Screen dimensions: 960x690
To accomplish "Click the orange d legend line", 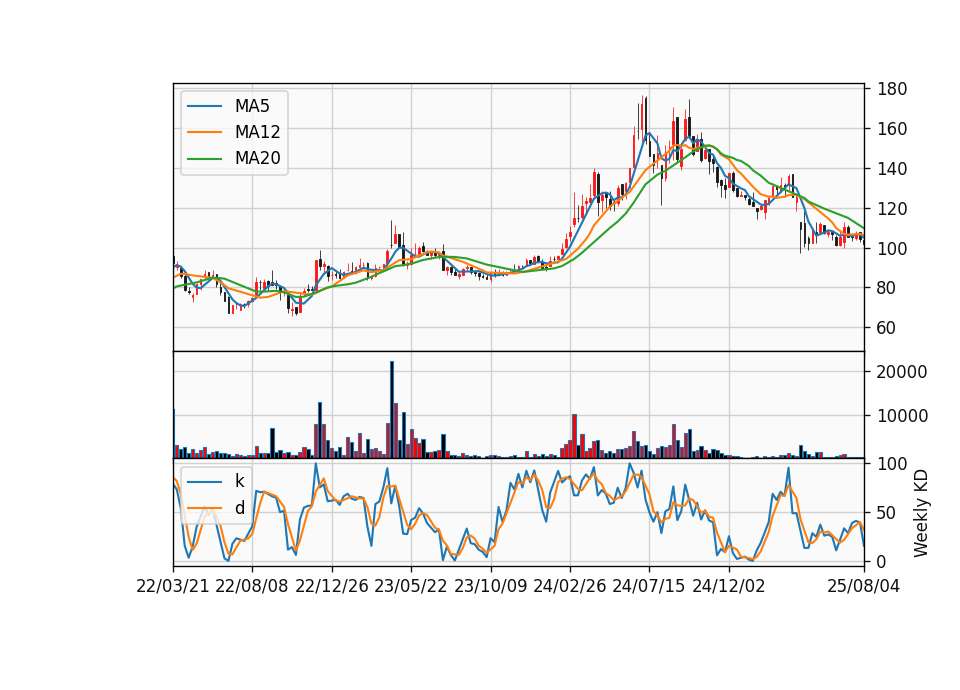I will click(x=204, y=508).
